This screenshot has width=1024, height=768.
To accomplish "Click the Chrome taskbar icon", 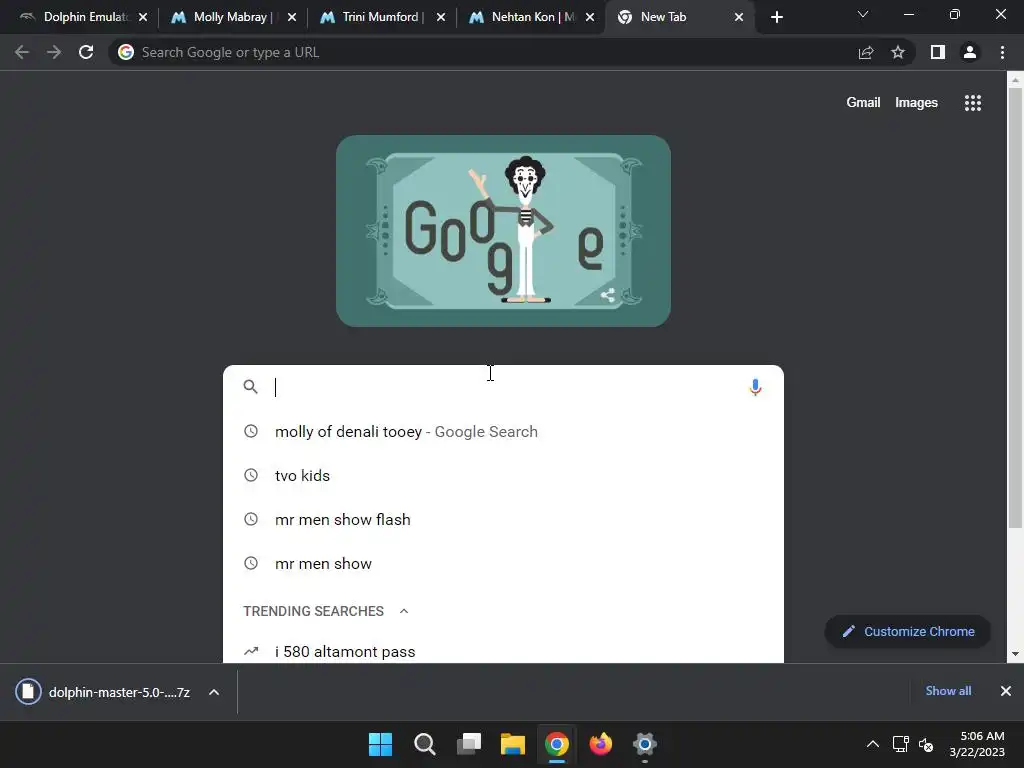I will click(556, 744).
